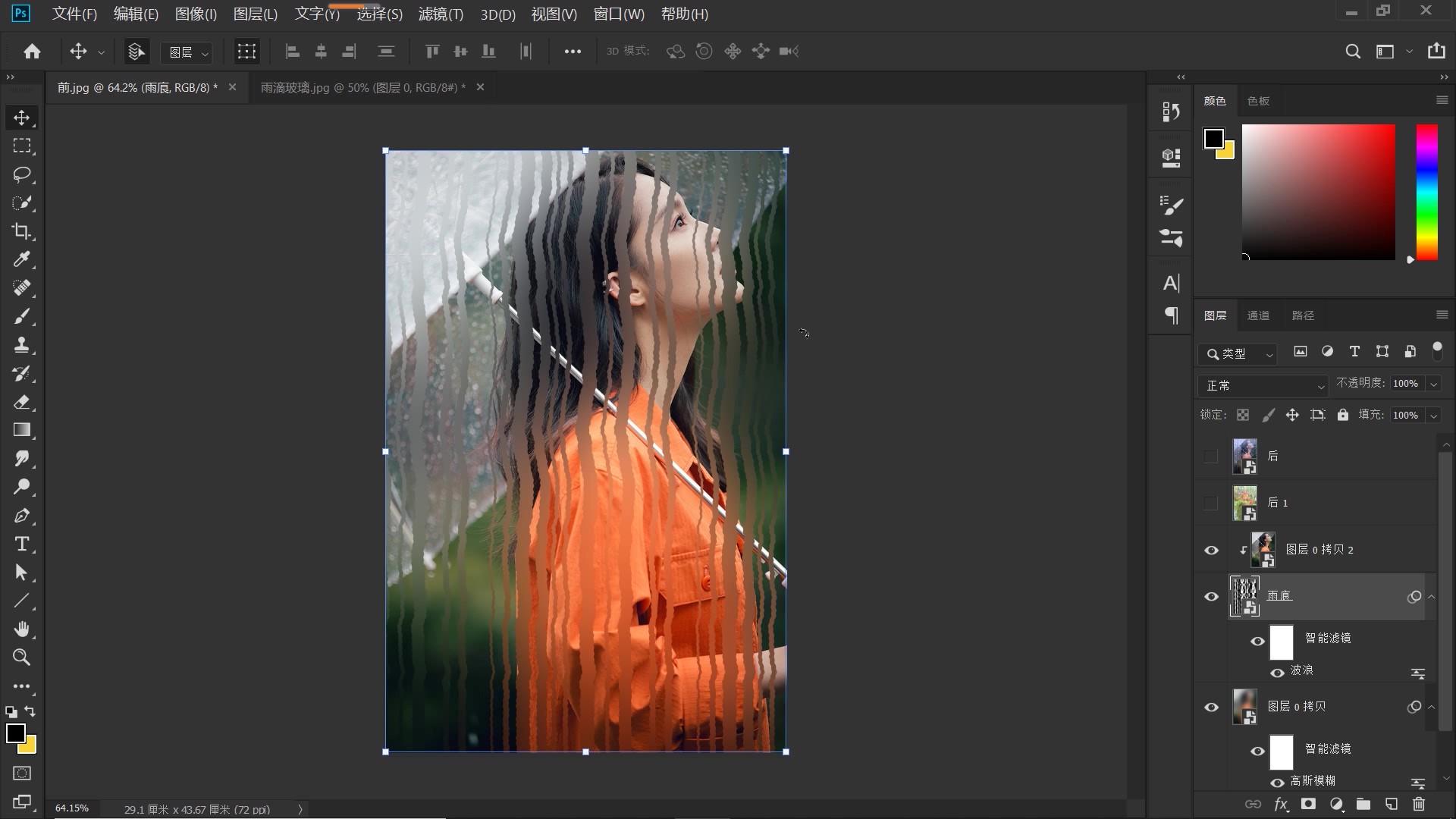
Task: Open the fill 填充 dropdown arrow
Action: [x=1434, y=416]
